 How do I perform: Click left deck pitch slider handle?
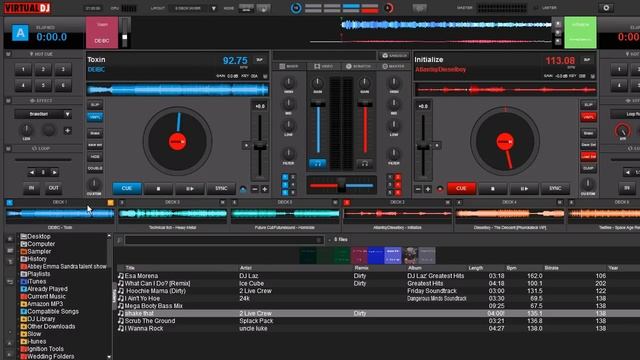click(x=260, y=146)
